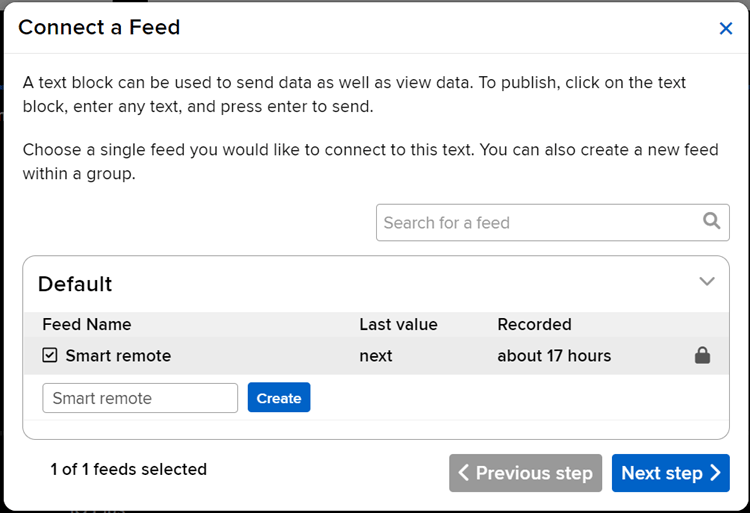750x513 pixels.
Task: Click the Default group header title
Action: click(75, 284)
